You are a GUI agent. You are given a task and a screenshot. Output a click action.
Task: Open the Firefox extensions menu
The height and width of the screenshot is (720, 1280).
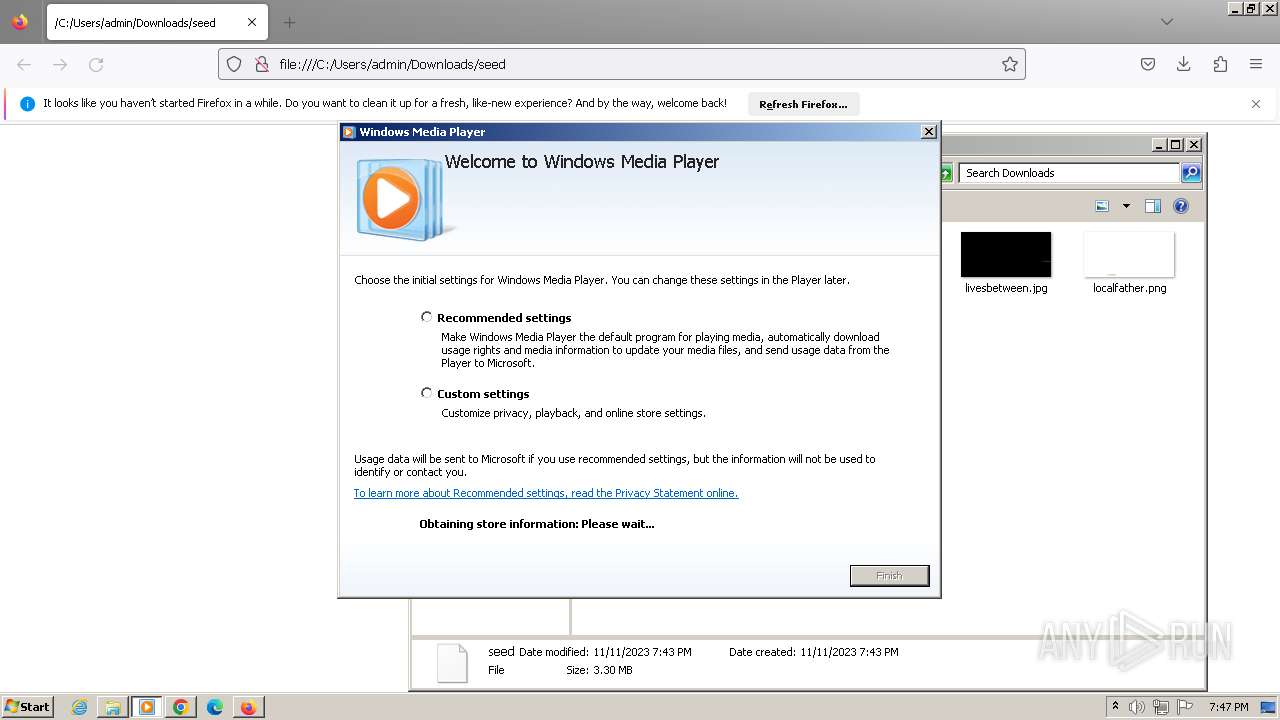coord(1220,64)
